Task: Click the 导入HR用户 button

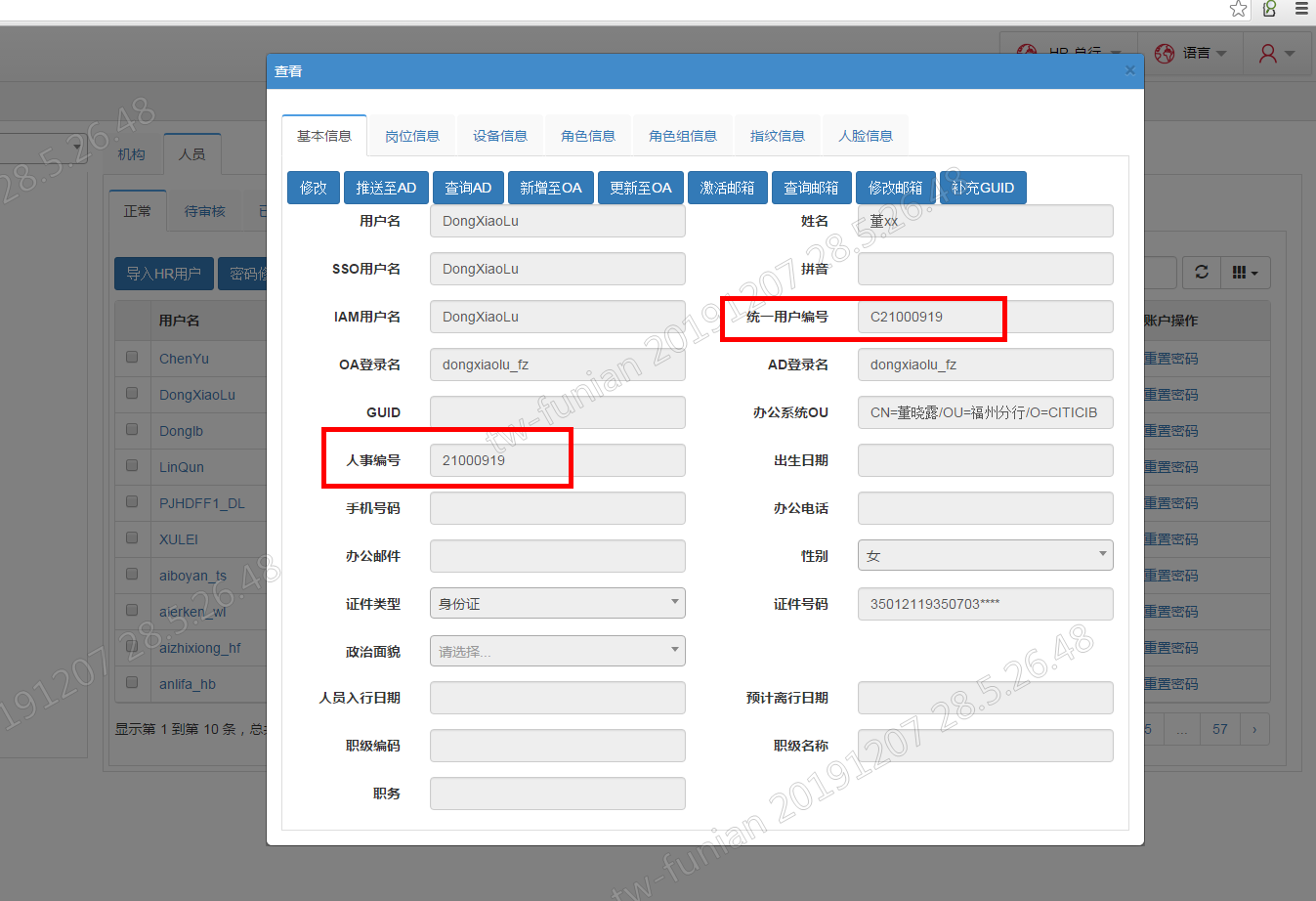Action: 163,274
